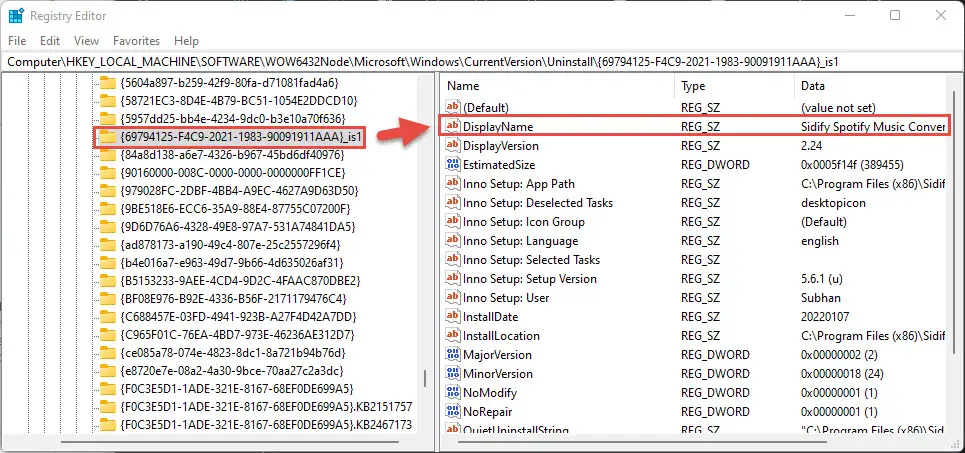Select key {e8720e7e-08a2-4a30-9bce-70aa27c2a3dc}
The width and height of the screenshot is (965, 453).
click(x=232, y=371)
